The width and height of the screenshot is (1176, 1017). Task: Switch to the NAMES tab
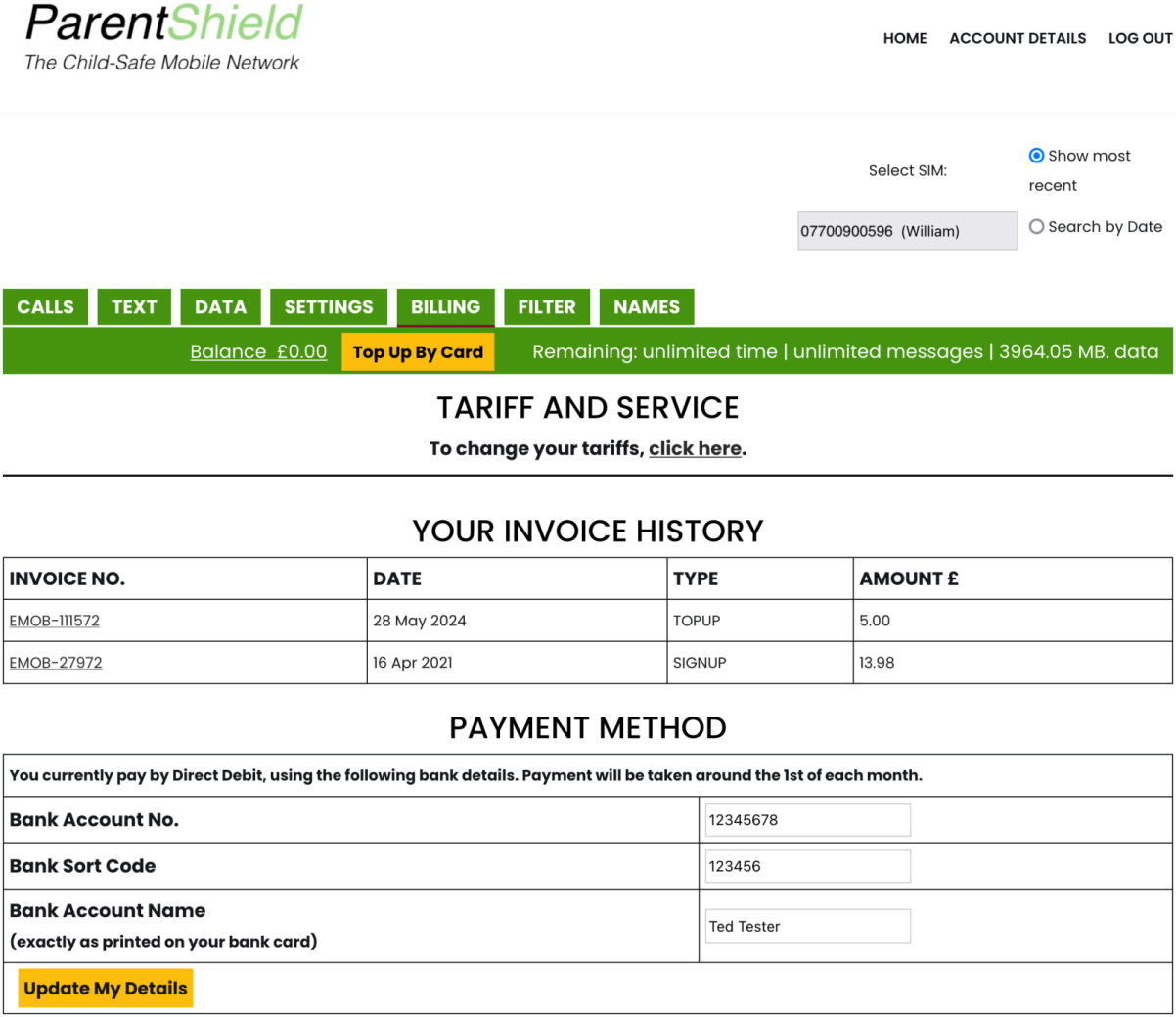[646, 306]
